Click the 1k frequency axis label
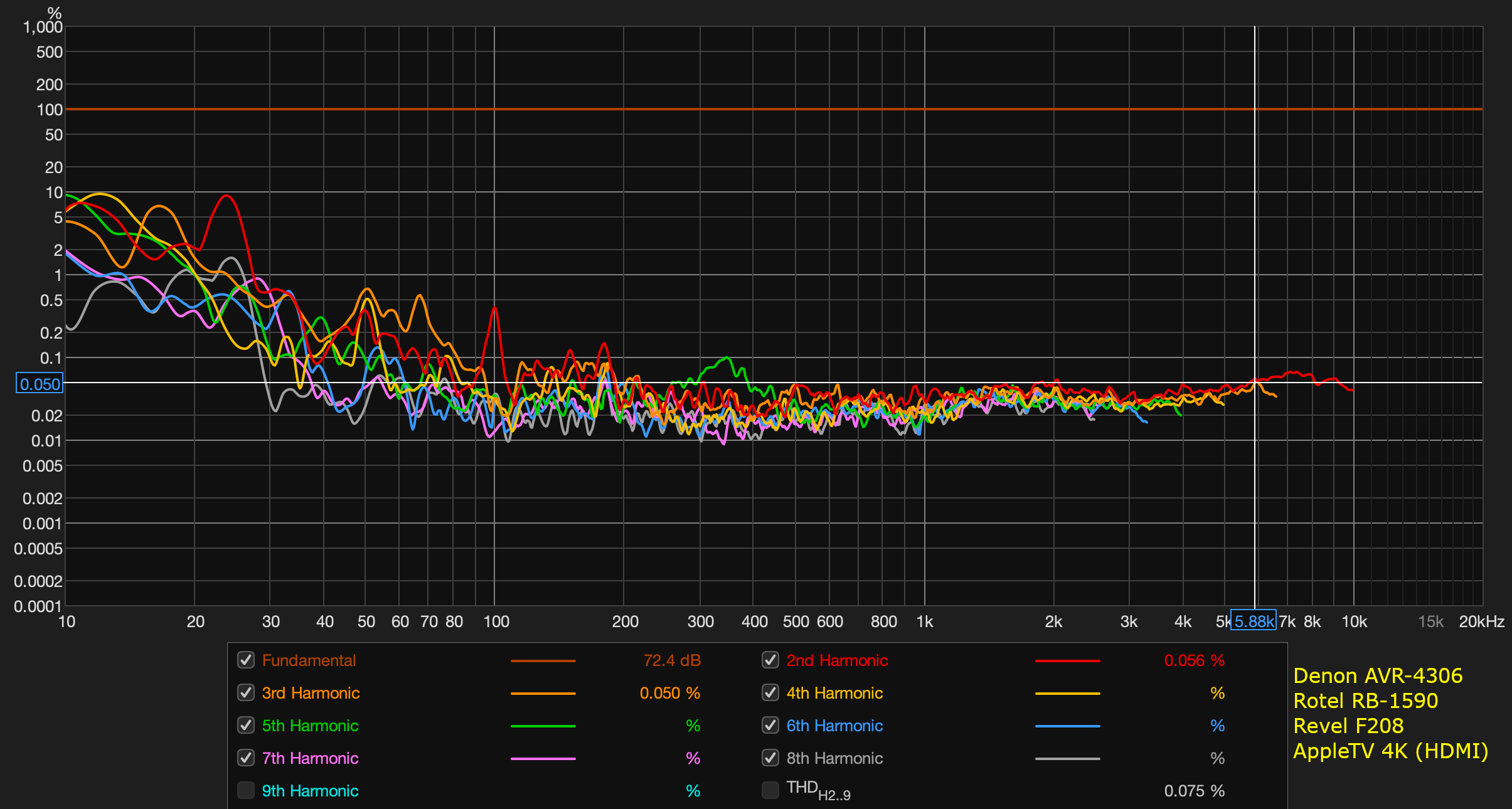The width and height of the screenshot is (1512, 809). pyautogui.click(x=925, y=621)
